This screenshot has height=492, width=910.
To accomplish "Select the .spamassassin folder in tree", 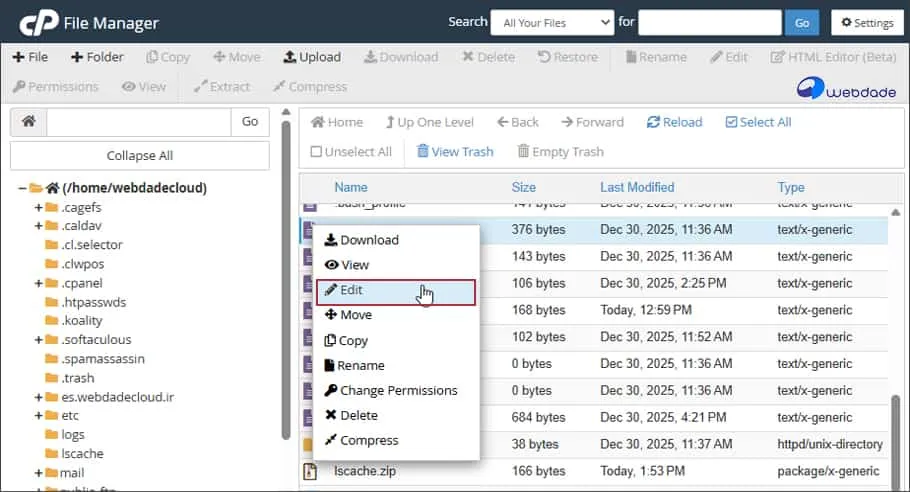I will pyautogui.click(x=103, y=359).
